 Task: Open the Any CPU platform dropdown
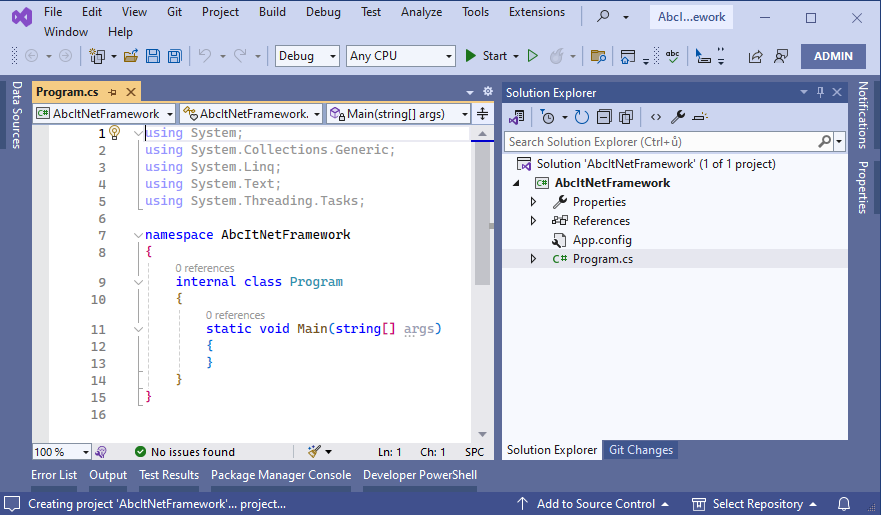coord(400,56)
